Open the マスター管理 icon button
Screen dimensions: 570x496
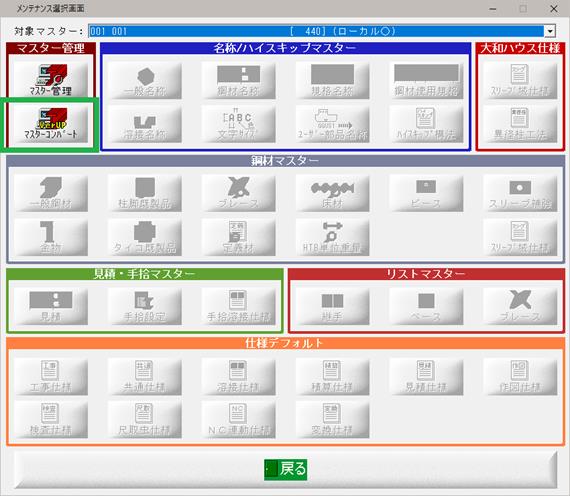pos(51,79)
